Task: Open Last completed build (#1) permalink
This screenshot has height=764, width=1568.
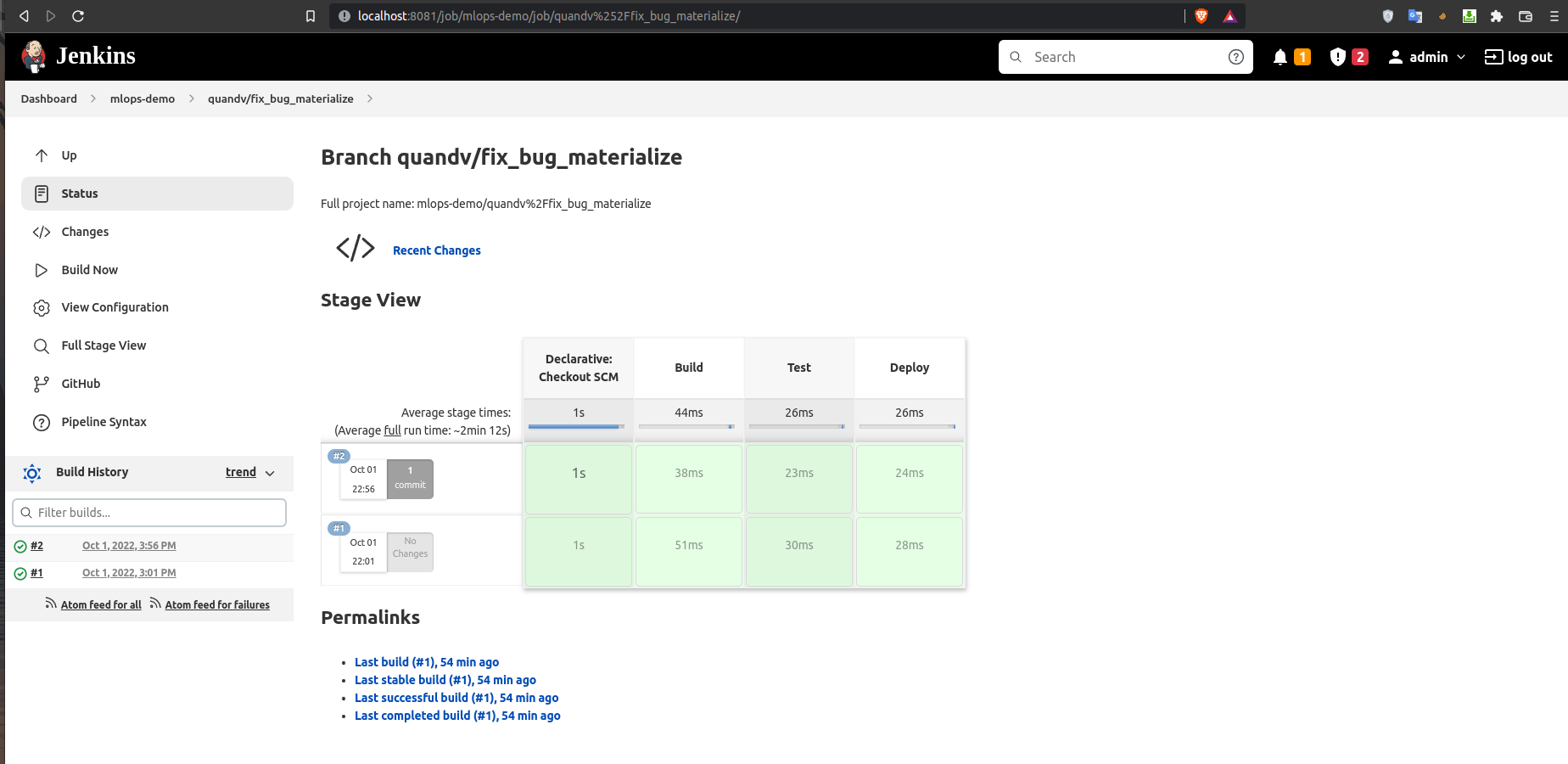Action: click(x=457, y=716)
